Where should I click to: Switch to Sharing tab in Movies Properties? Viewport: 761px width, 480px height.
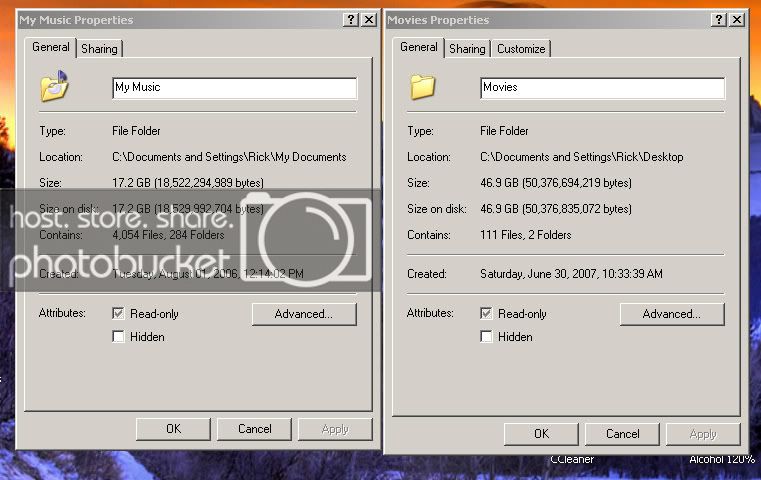[467, 49]
